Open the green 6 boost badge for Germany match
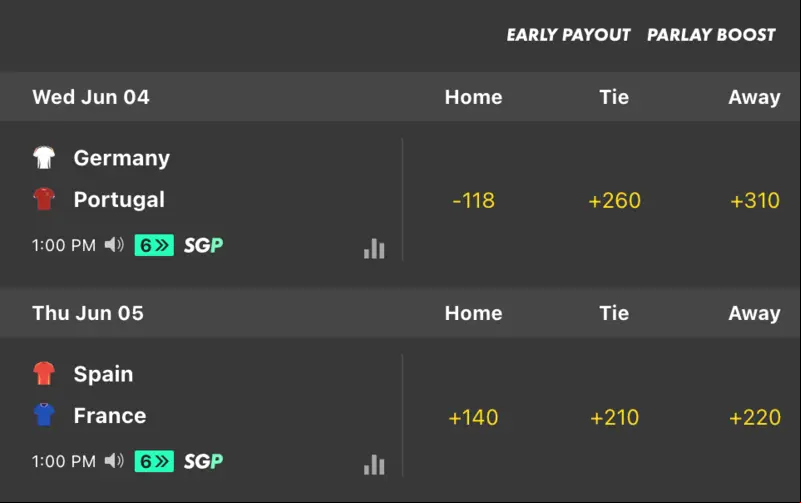This screenshot has width=801, height=503. click(x=154, y=245)
